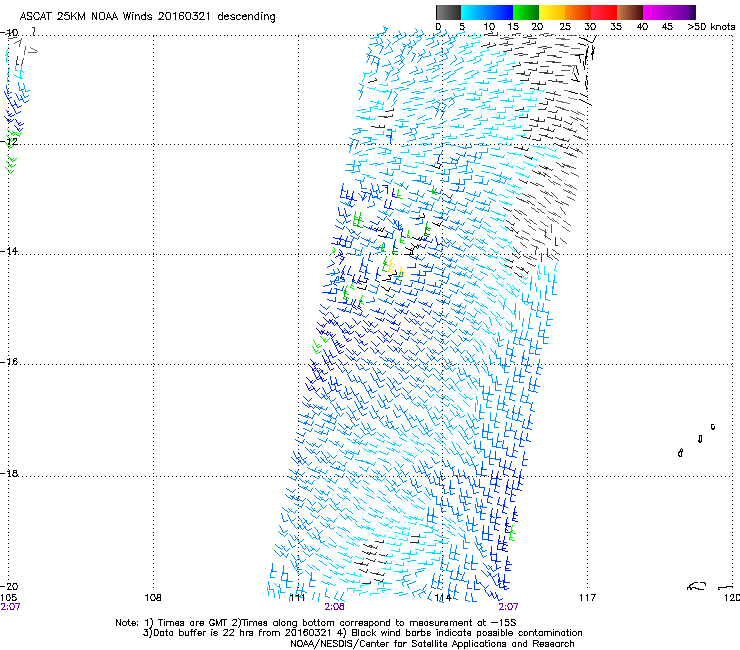This screenshot has width=740, height=650.
Task: Click the cyan-blue 5-15 knots legend band
Action: (487, 12)
